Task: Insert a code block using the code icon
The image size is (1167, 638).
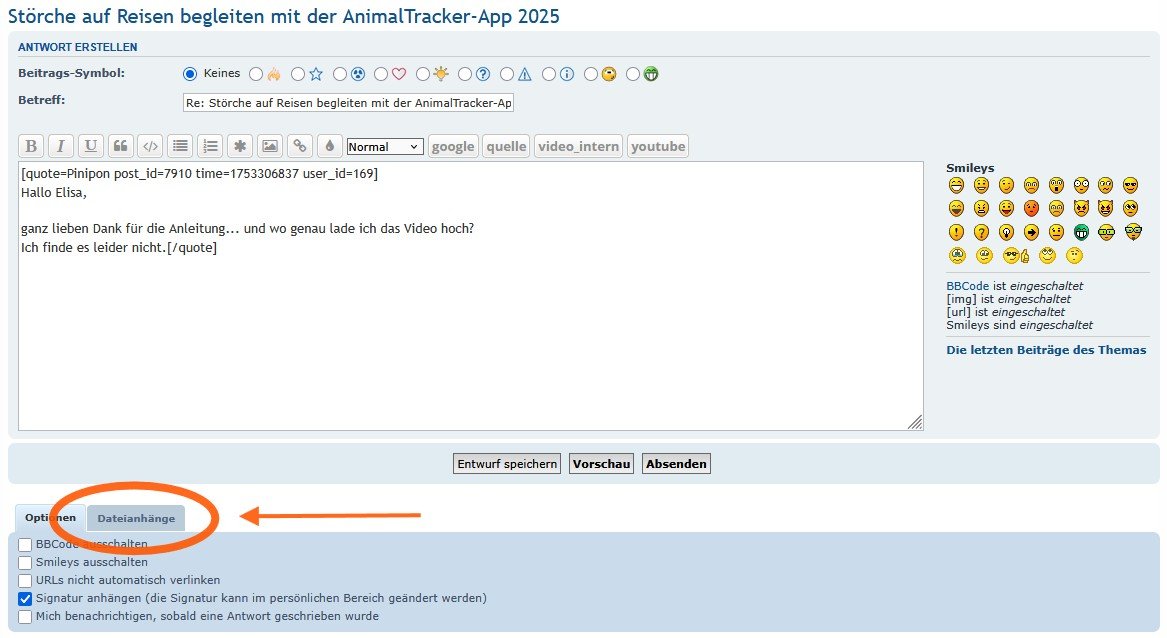Action: [x=150, y=146]
